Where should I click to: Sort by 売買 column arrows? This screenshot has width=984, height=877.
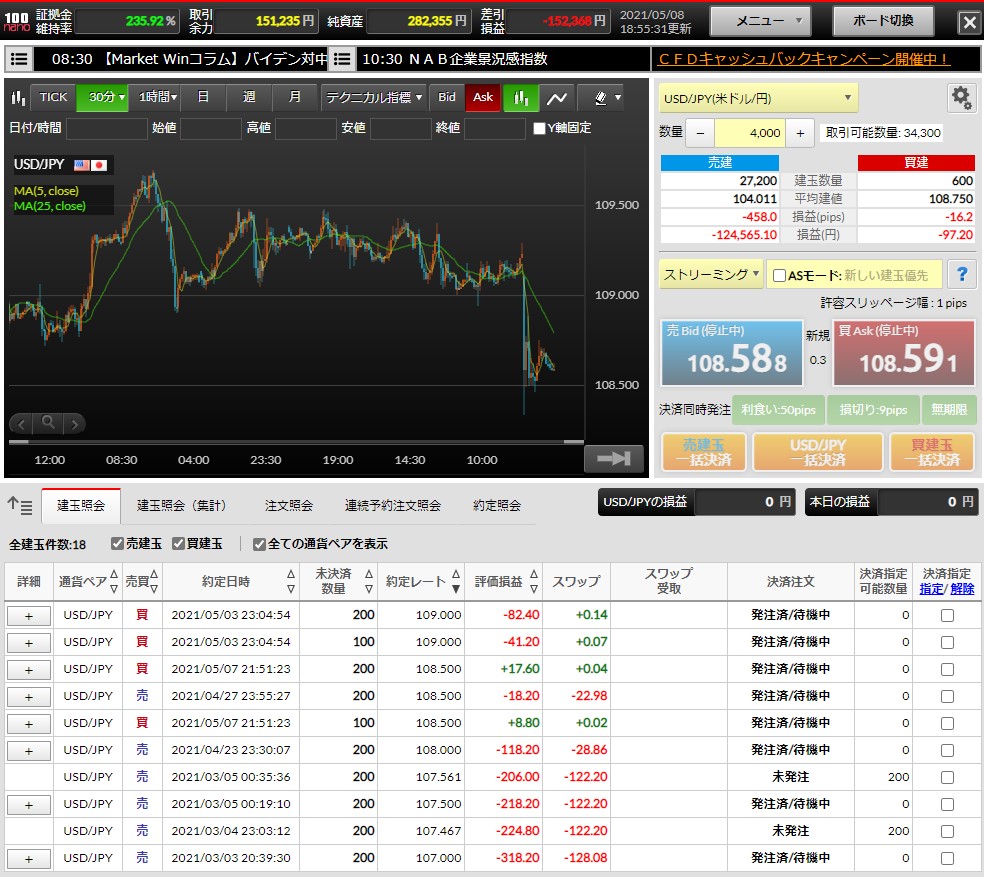tap(154, 581)
